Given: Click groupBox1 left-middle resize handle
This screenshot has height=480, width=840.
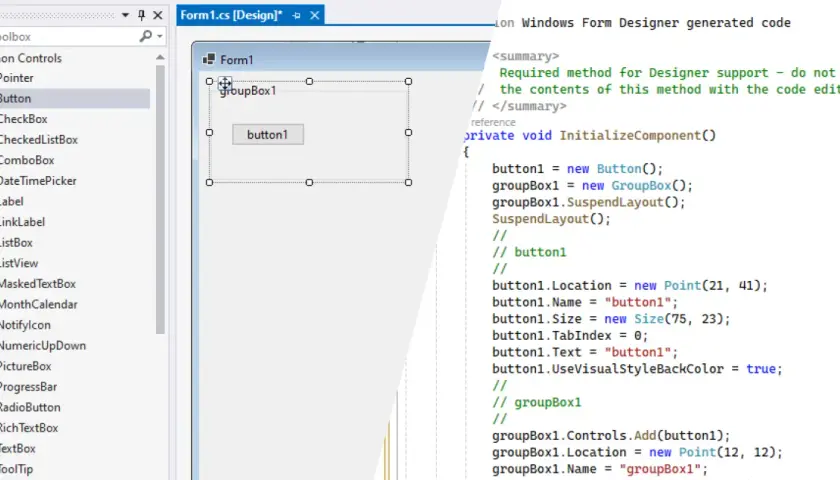Looking at the screenshot, I should pyautogui.click(x=209, y=132).
